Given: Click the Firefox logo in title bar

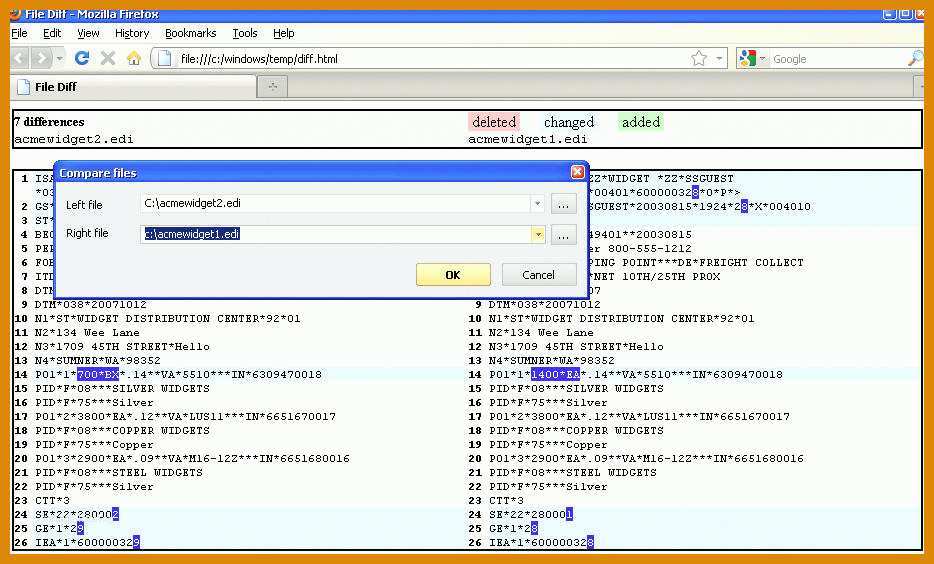Looking at the screenshot, I should [16, 13].
